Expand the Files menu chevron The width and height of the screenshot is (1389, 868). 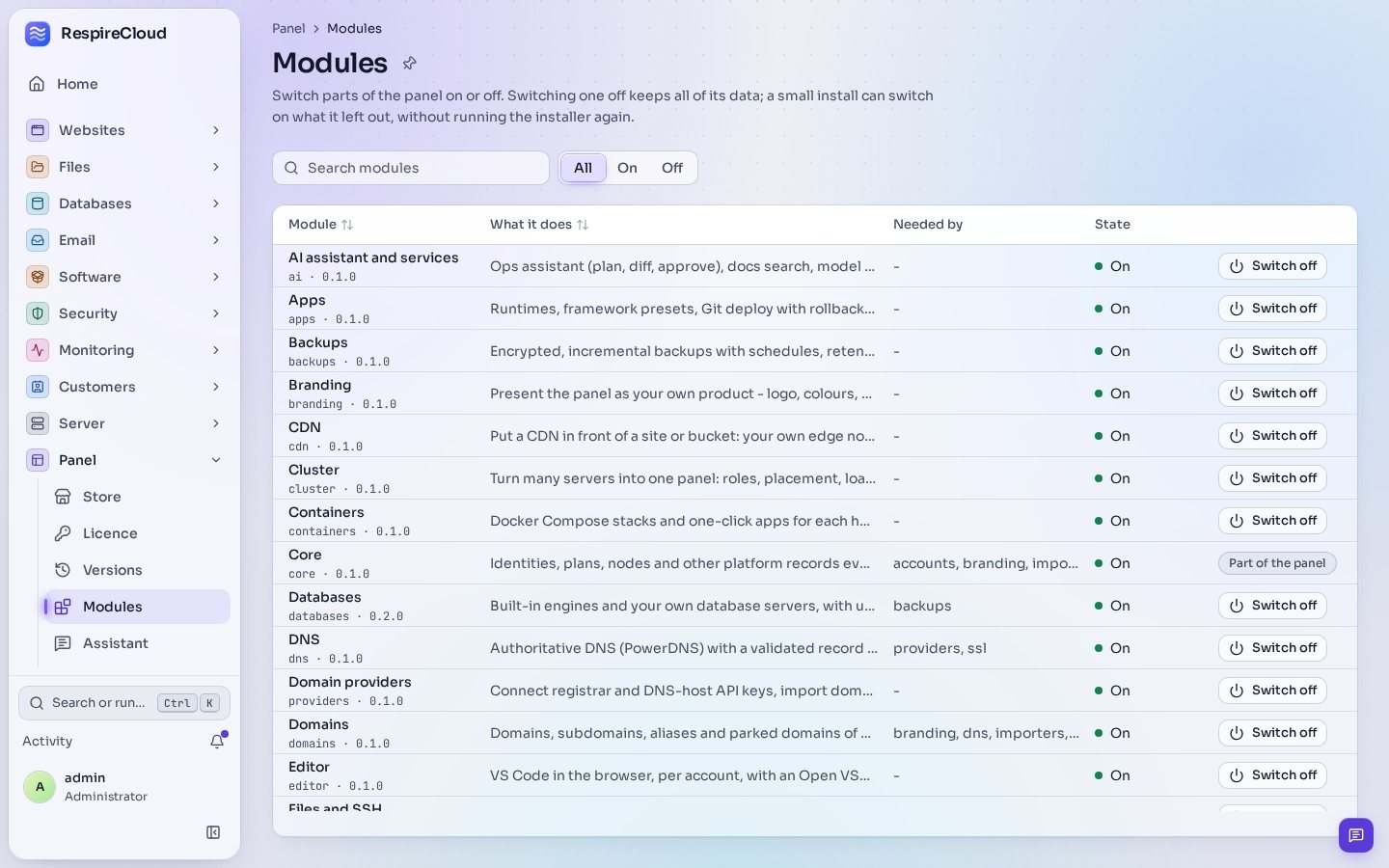coord(216,167)
